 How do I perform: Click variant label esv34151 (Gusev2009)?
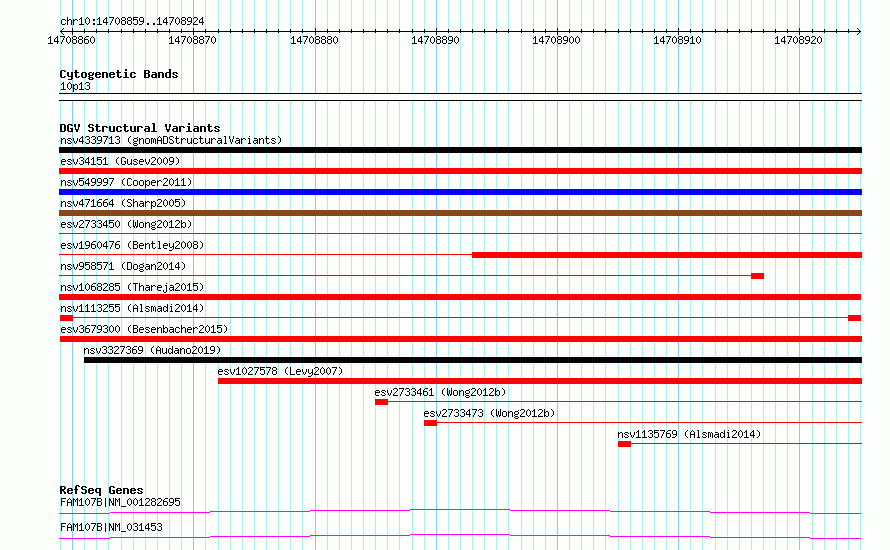click(x=120, y=161)
